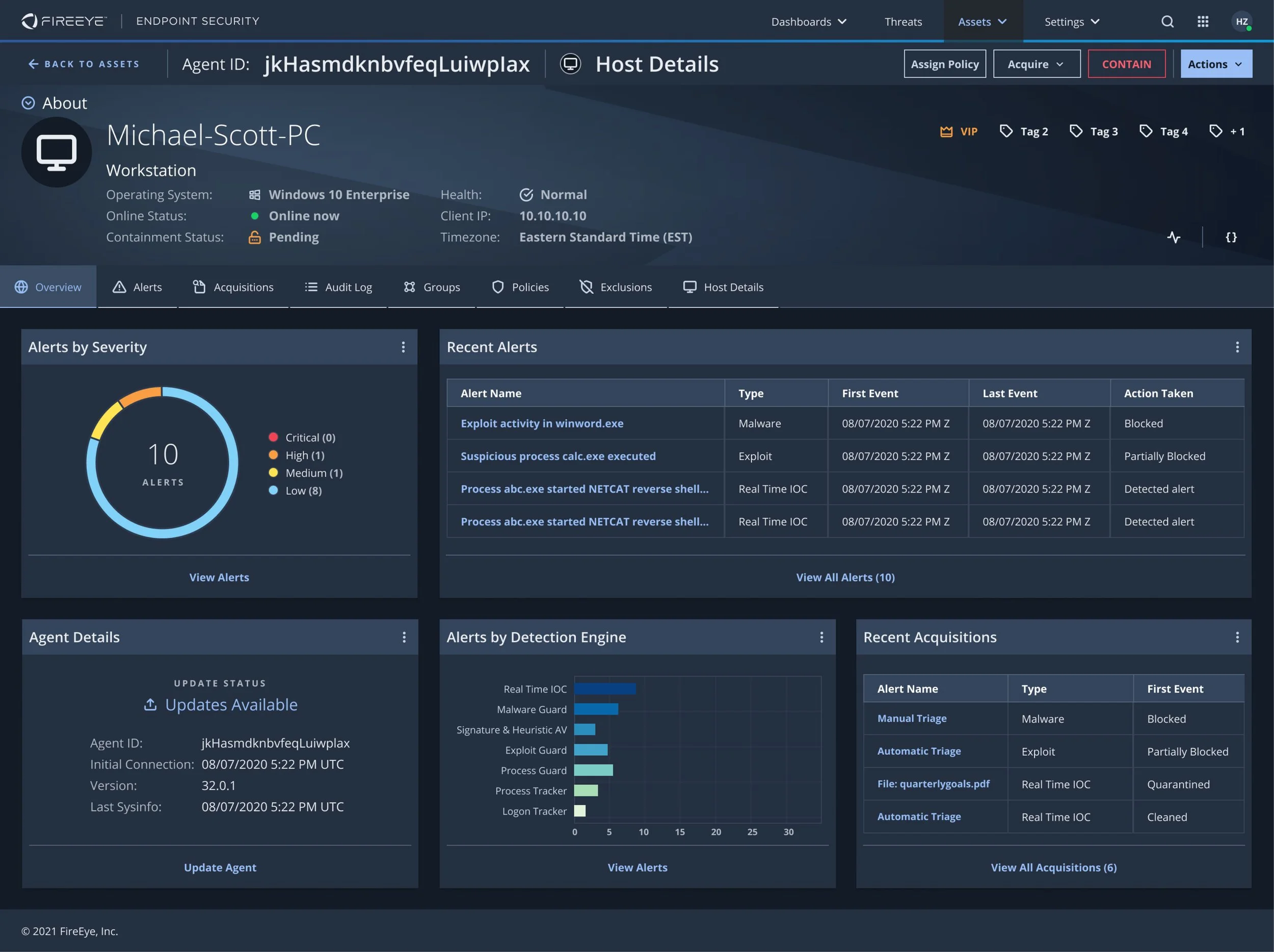Toggle Medium series in severity legend
This screenshot has width=1274, height=952.
pyautogui.click(x=306, y=473)
